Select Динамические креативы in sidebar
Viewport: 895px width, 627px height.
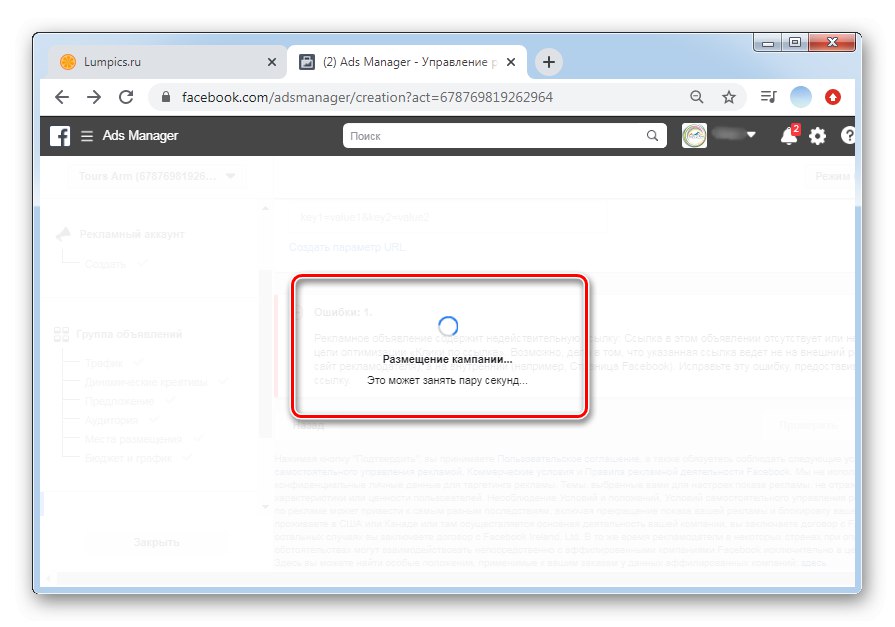(x=146, y=382)
